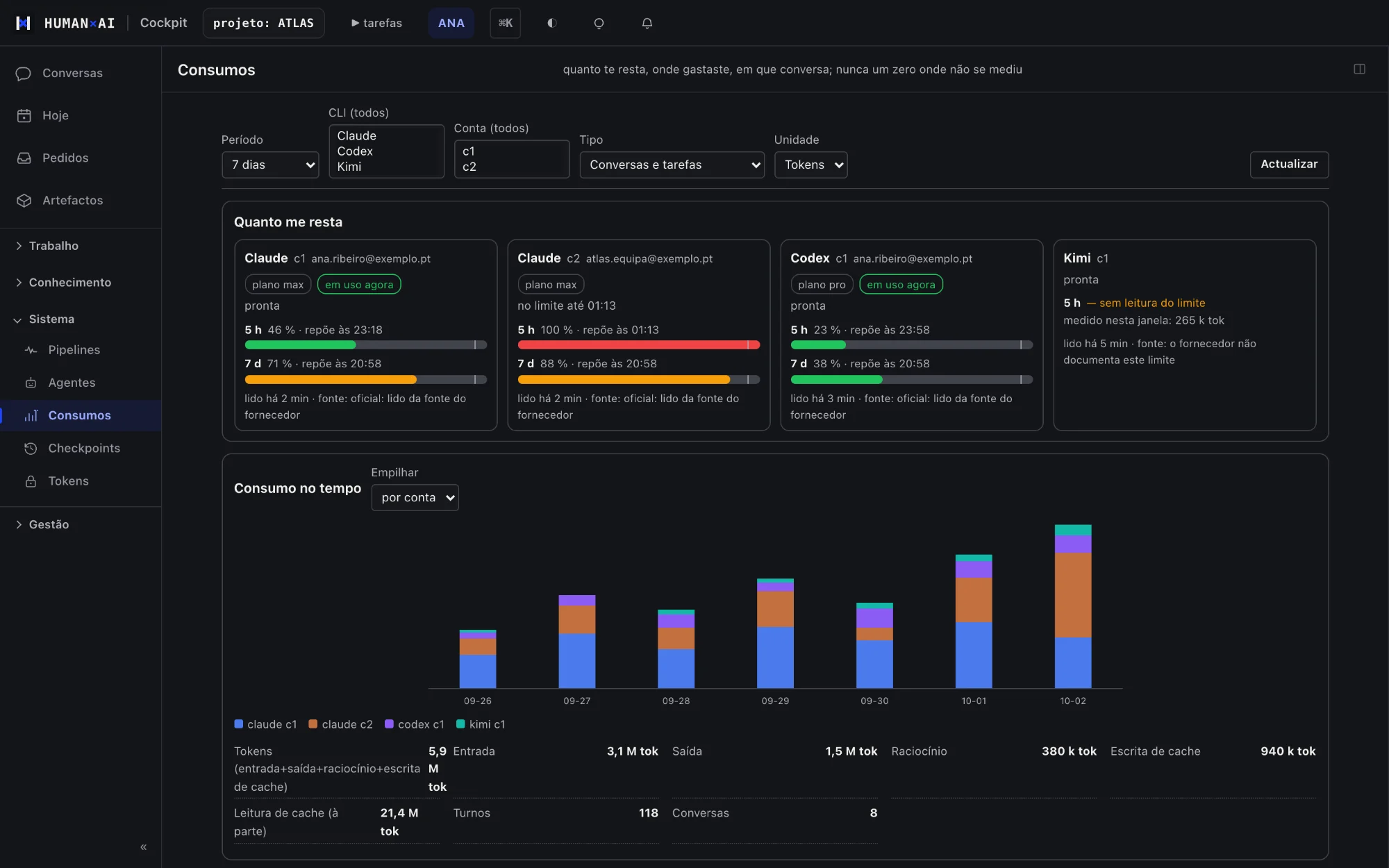Select Codex in the CLI list
The image size is (1389, 868).
click(386, 151)
